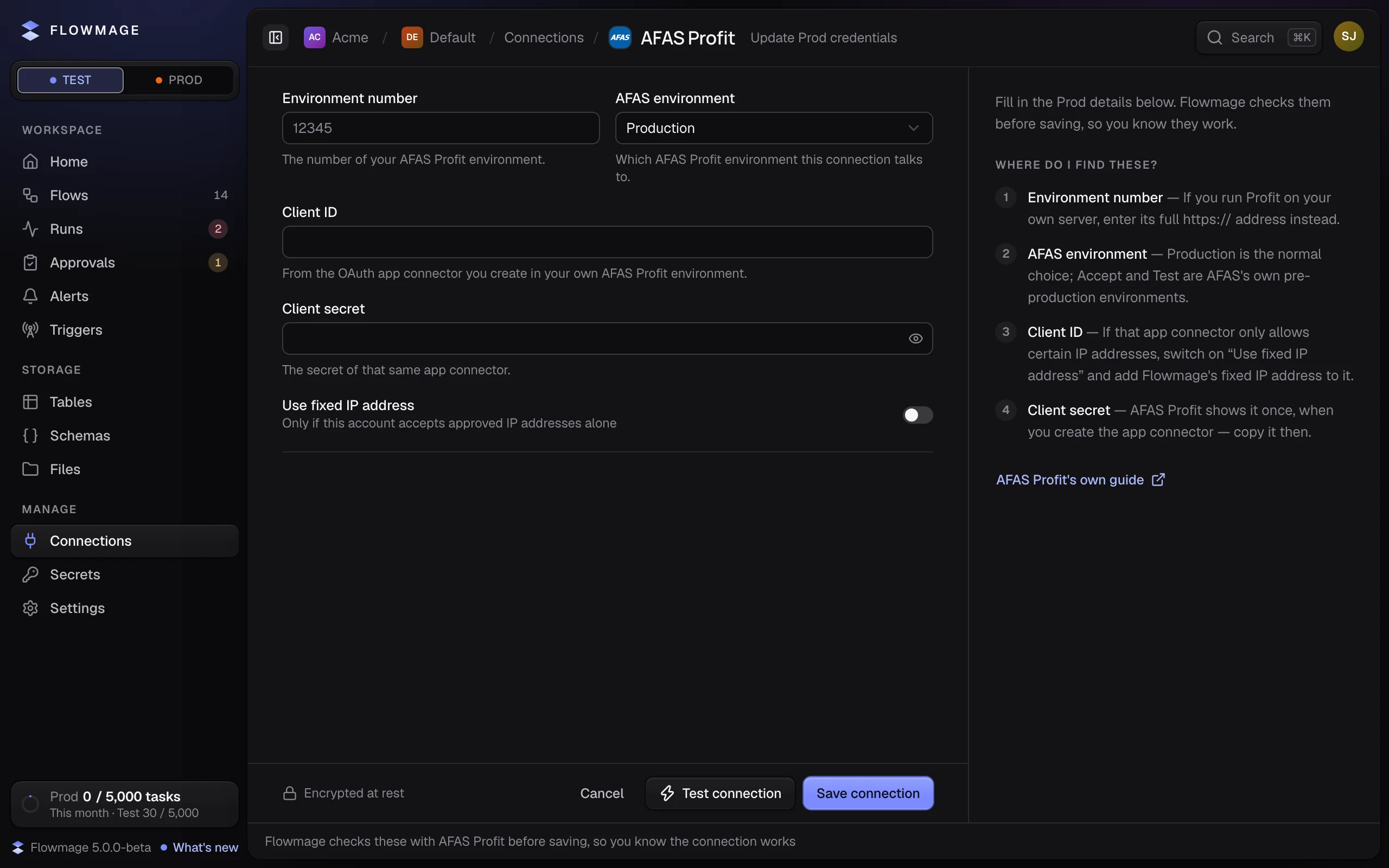Open Alerts in the sidebar
1389x868 pixels.
pyautogui.click(x=125, y=296)
